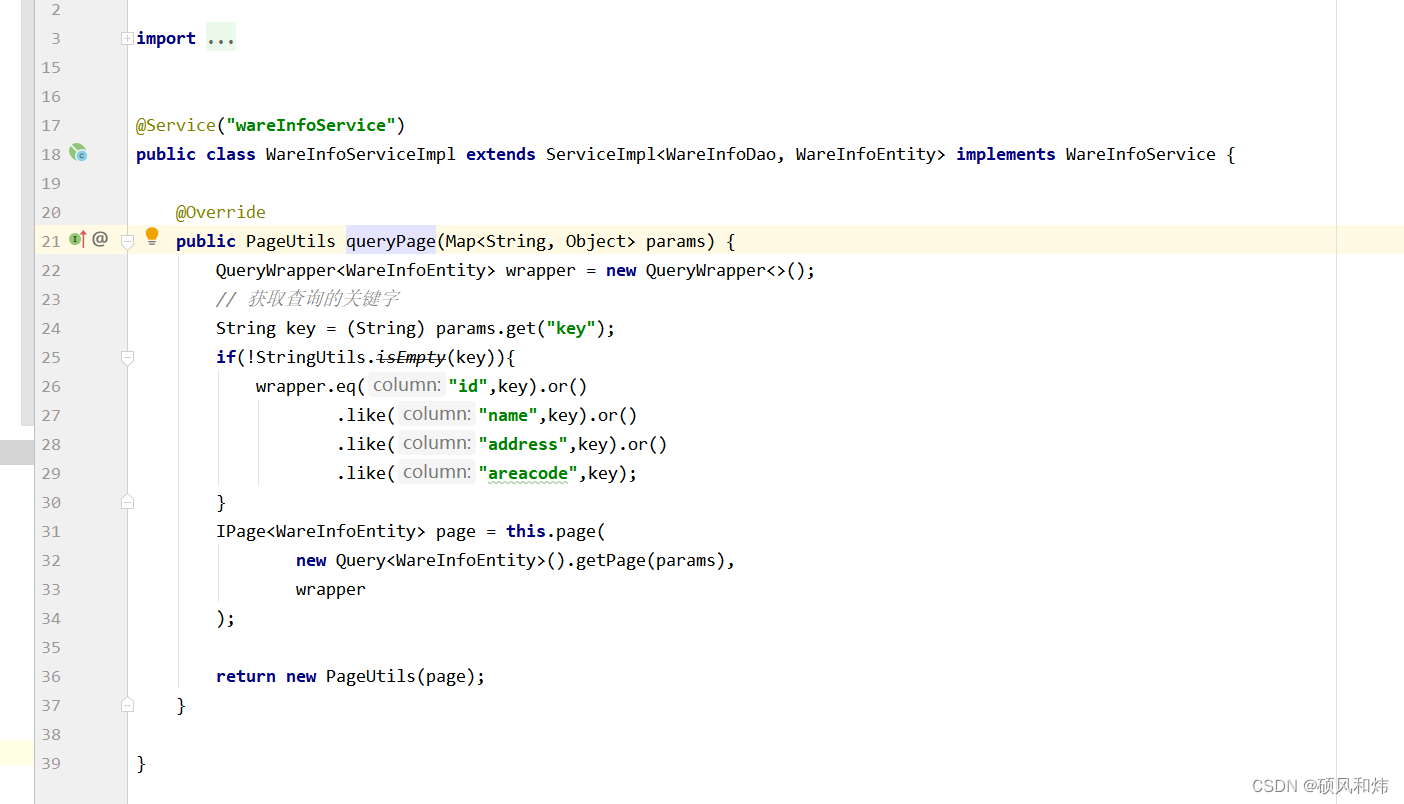The image size is (1404, 804).
Task: Click the getPage method call on line 32
Action: pyautogui.click(x=611, y=560)
